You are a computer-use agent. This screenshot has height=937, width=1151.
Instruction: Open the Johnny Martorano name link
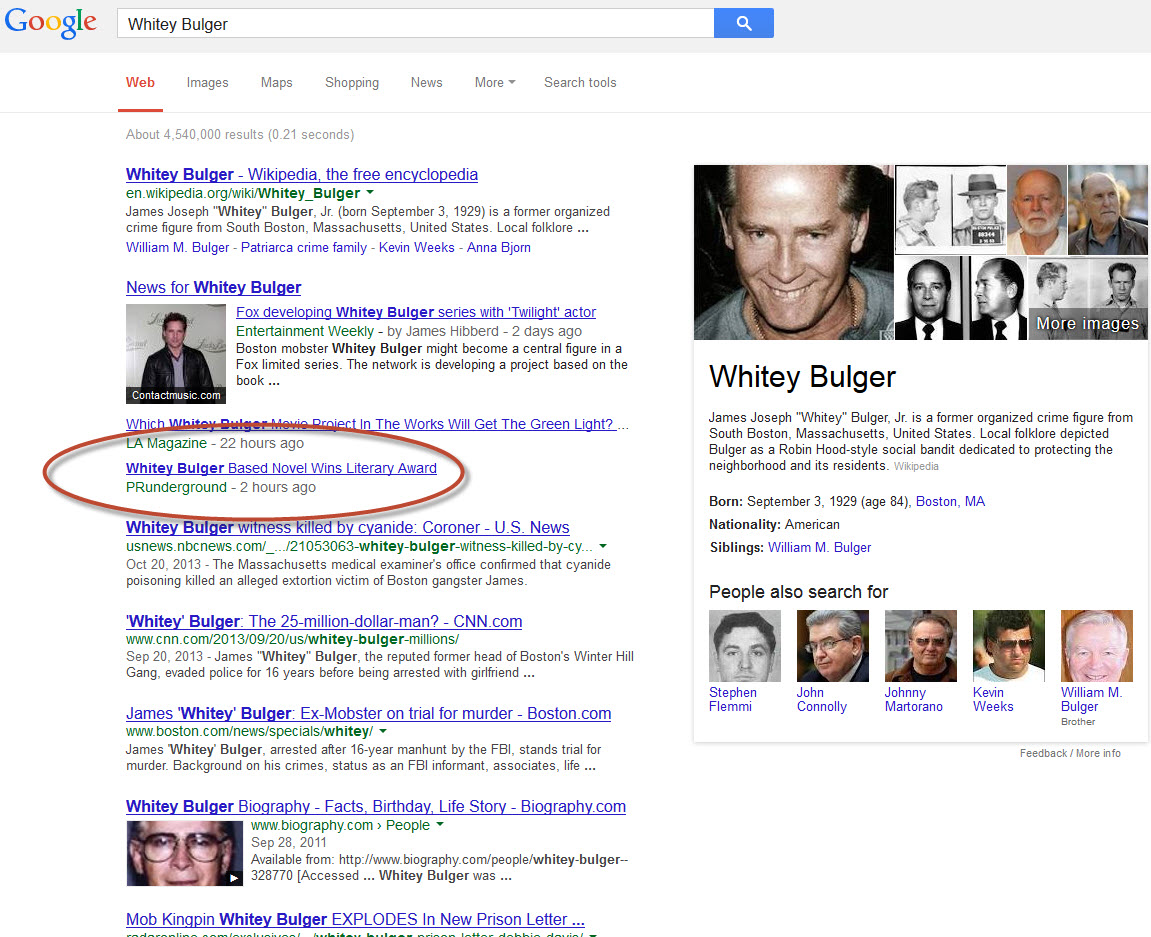point(913,700)
